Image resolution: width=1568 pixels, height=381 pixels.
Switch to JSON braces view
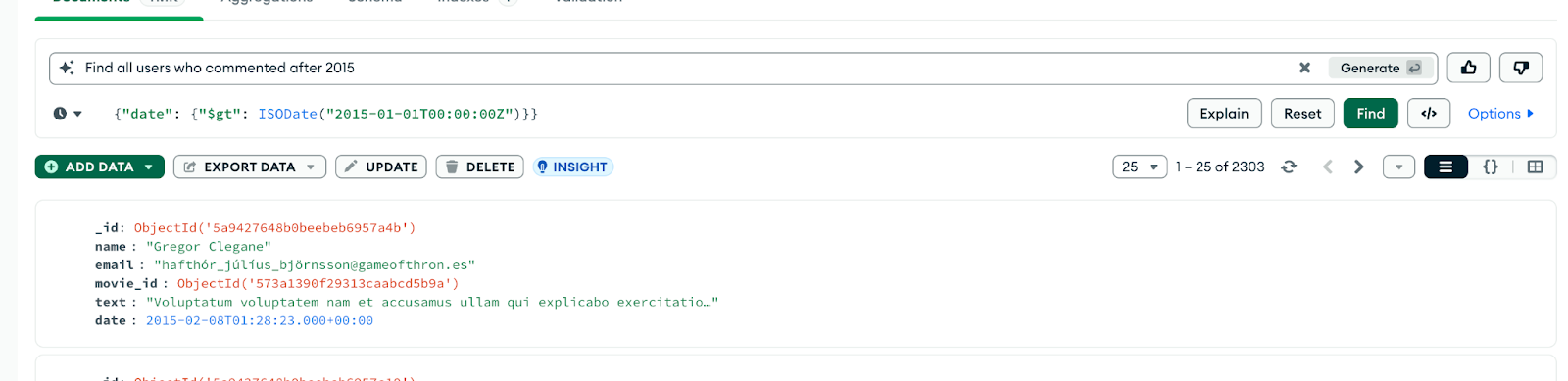pyautogui.click(x=1491, y=167)
